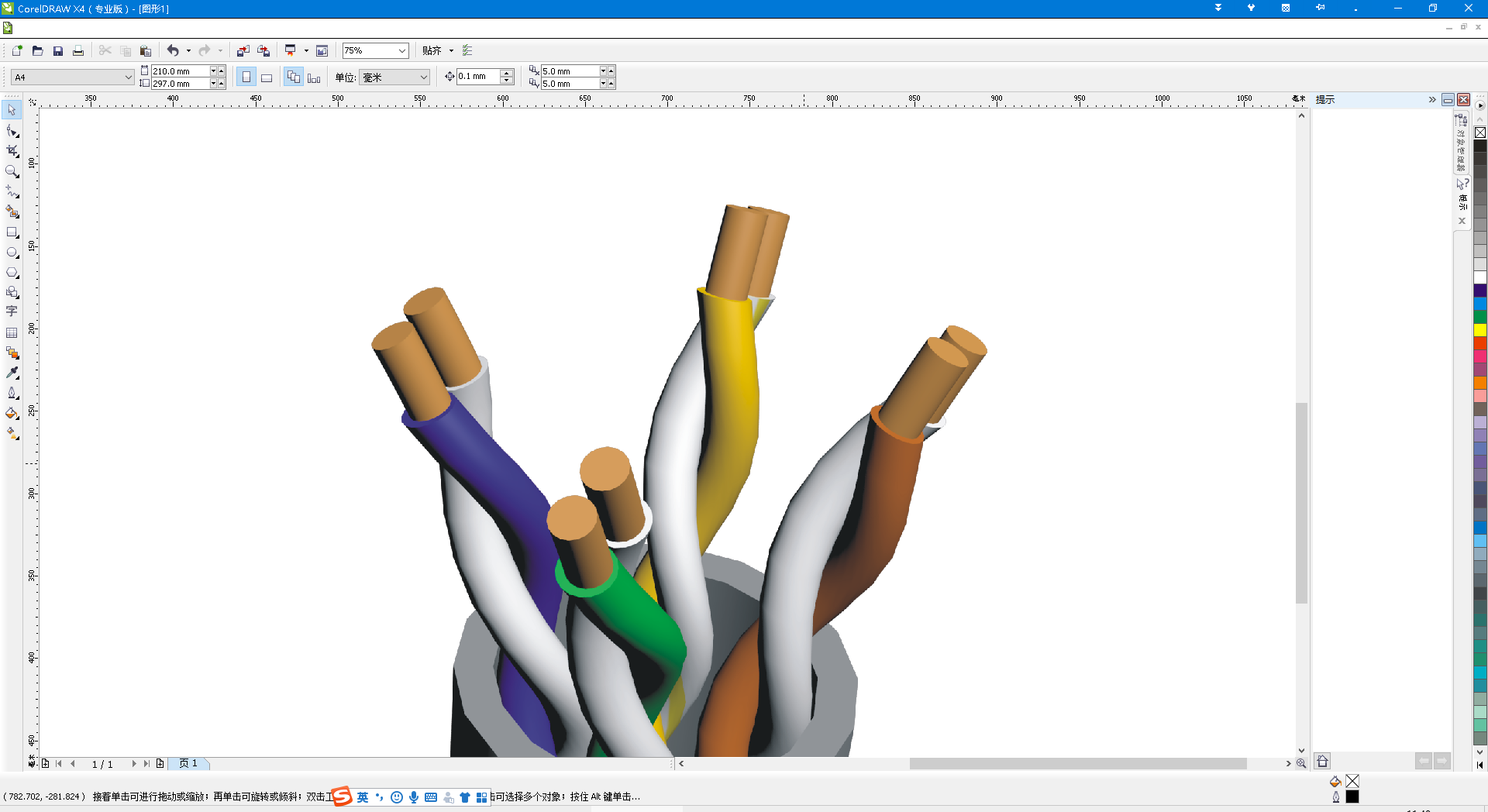Save the document with the floppy icon
Screen dimensions: 1488x812
pos(57,51)
